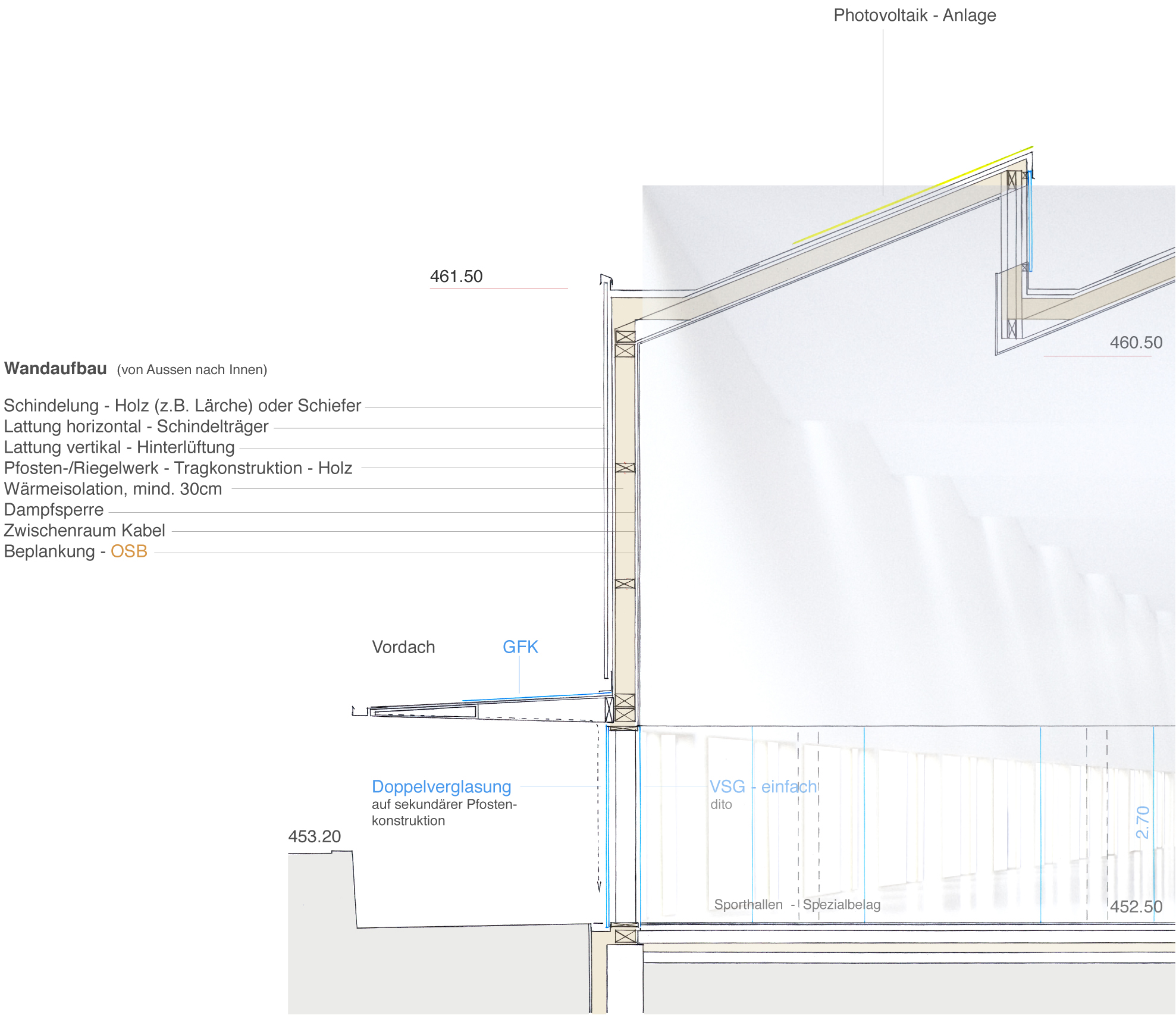Screen dimensions: 1176x1016
Task: Select the Dampfsperre label
Action: click(54, 510)
